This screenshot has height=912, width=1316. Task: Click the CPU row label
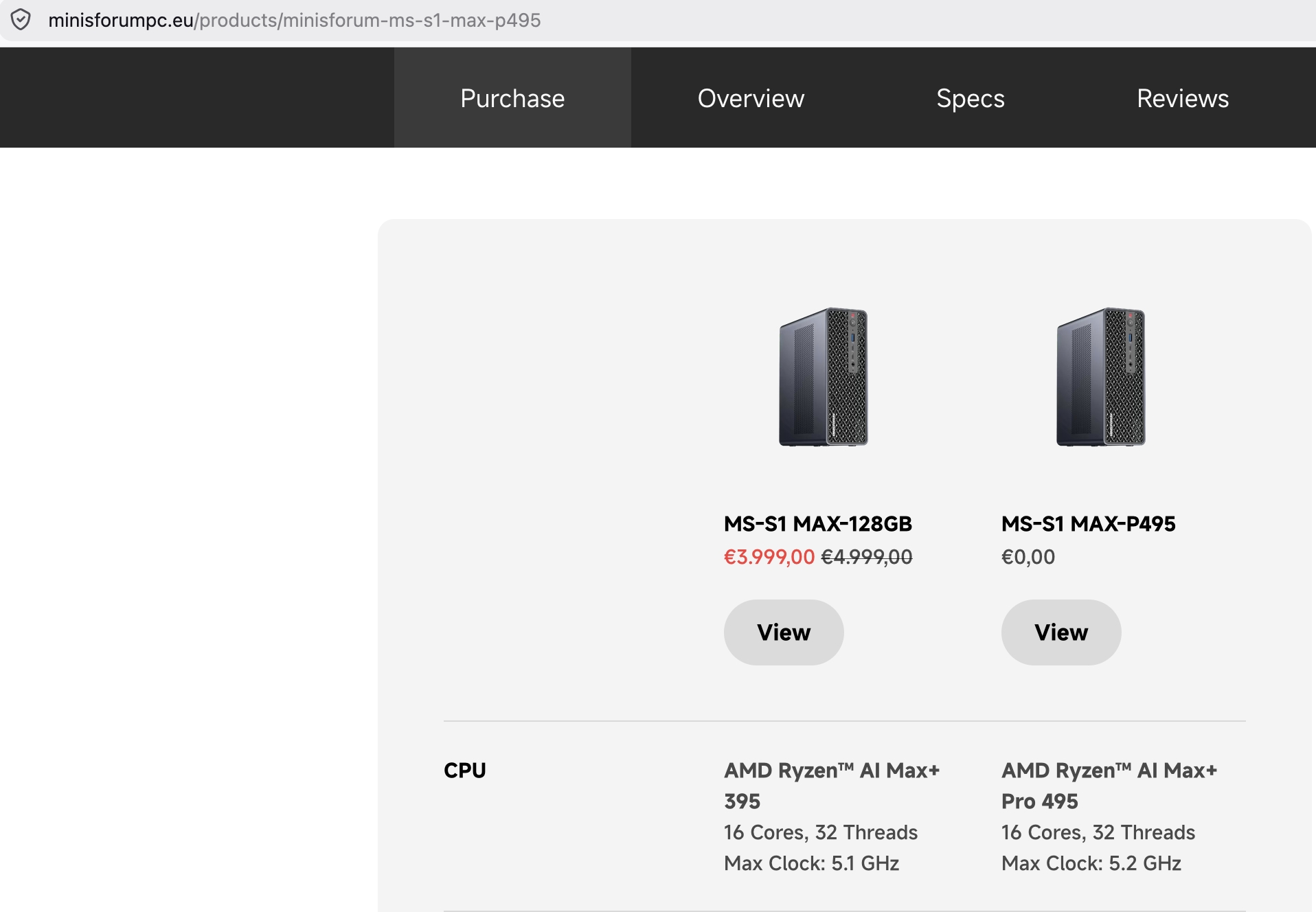coord(465,771)
